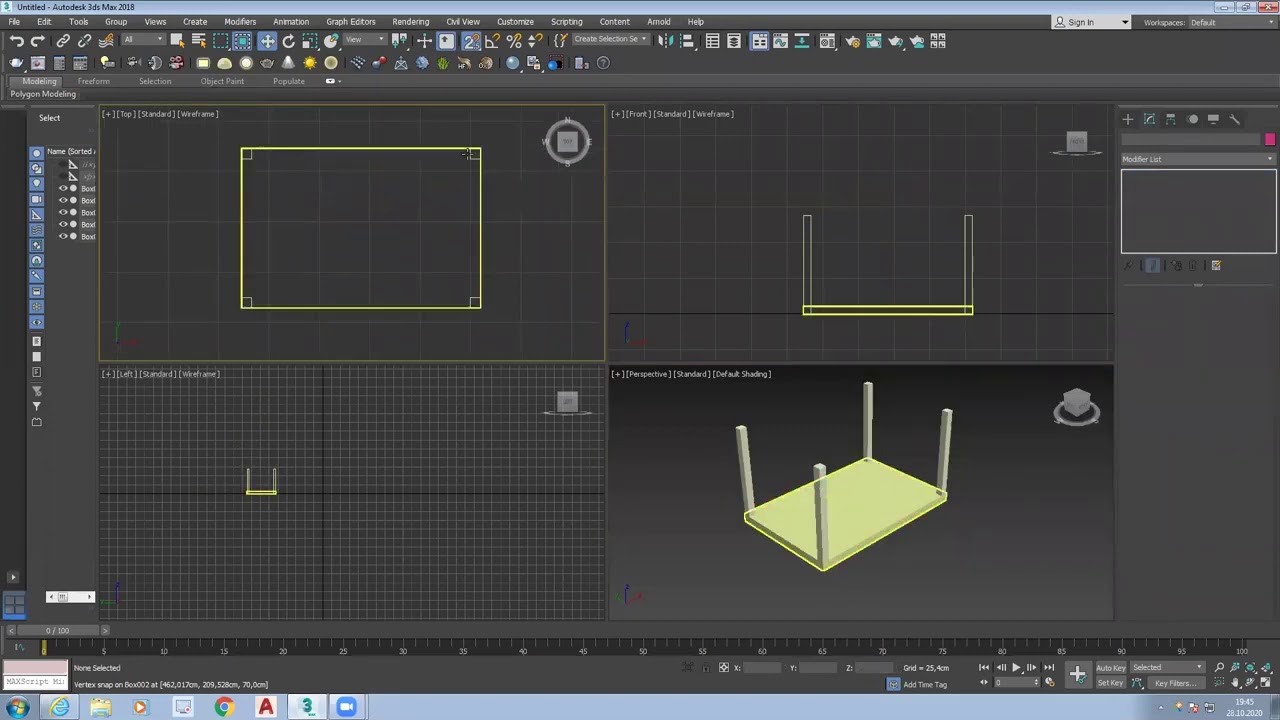Activate the Unlink Selection tool

84,41
